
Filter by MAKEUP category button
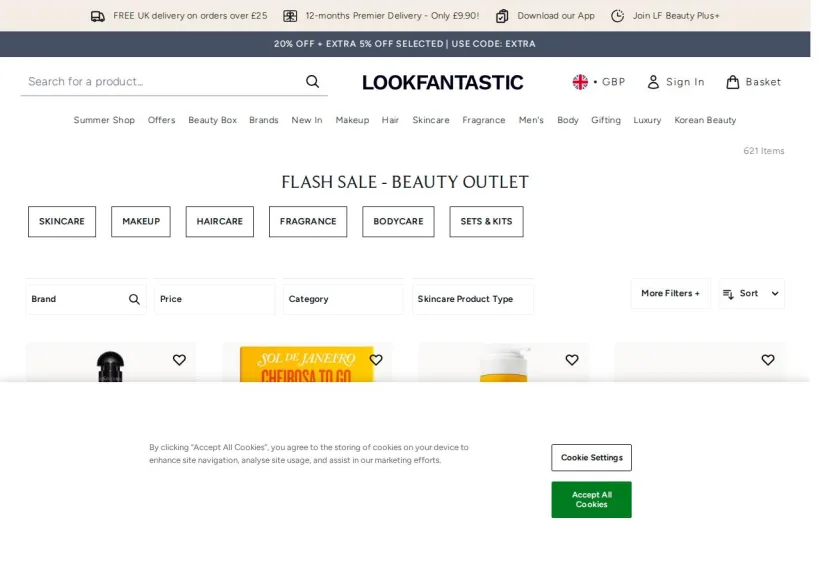point(141,222)
